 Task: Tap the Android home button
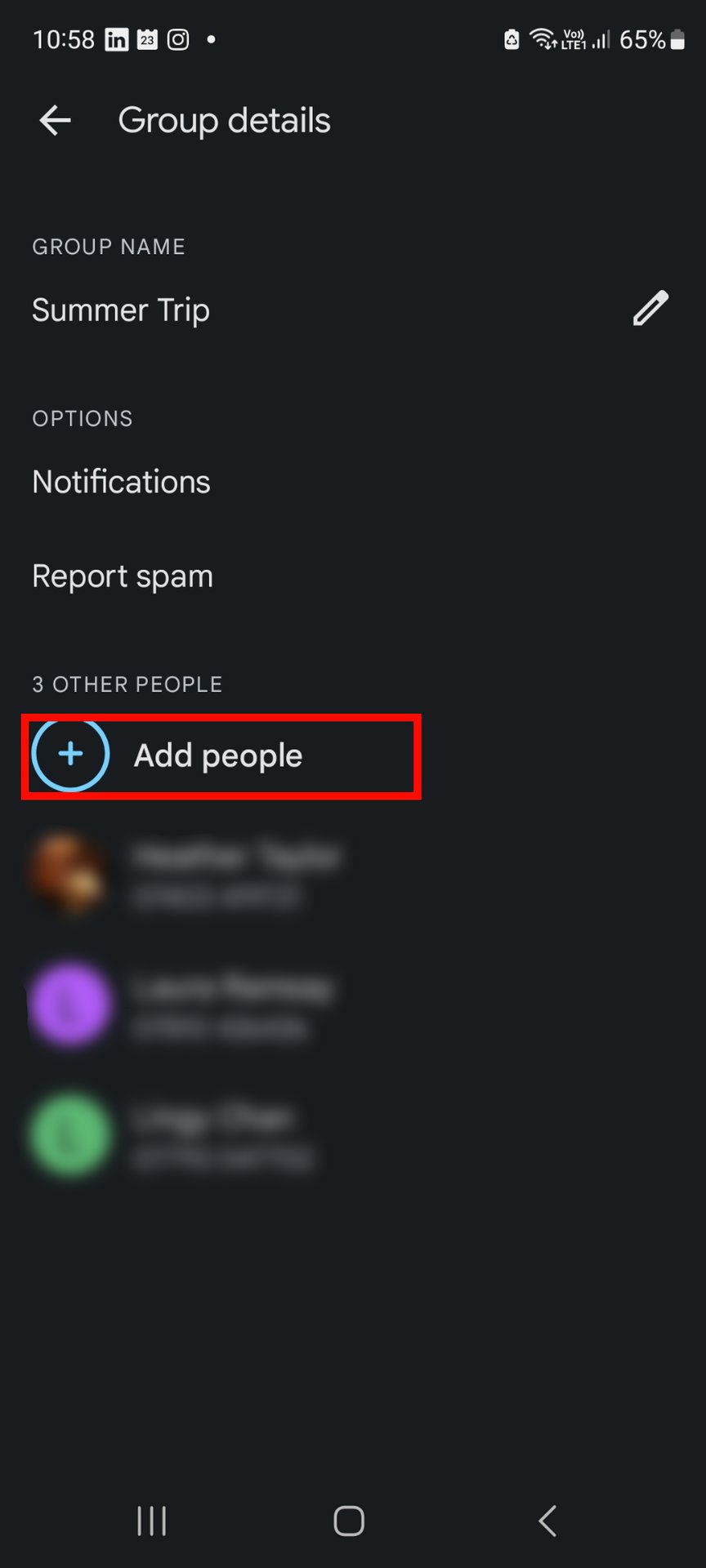click(349, 1521)
